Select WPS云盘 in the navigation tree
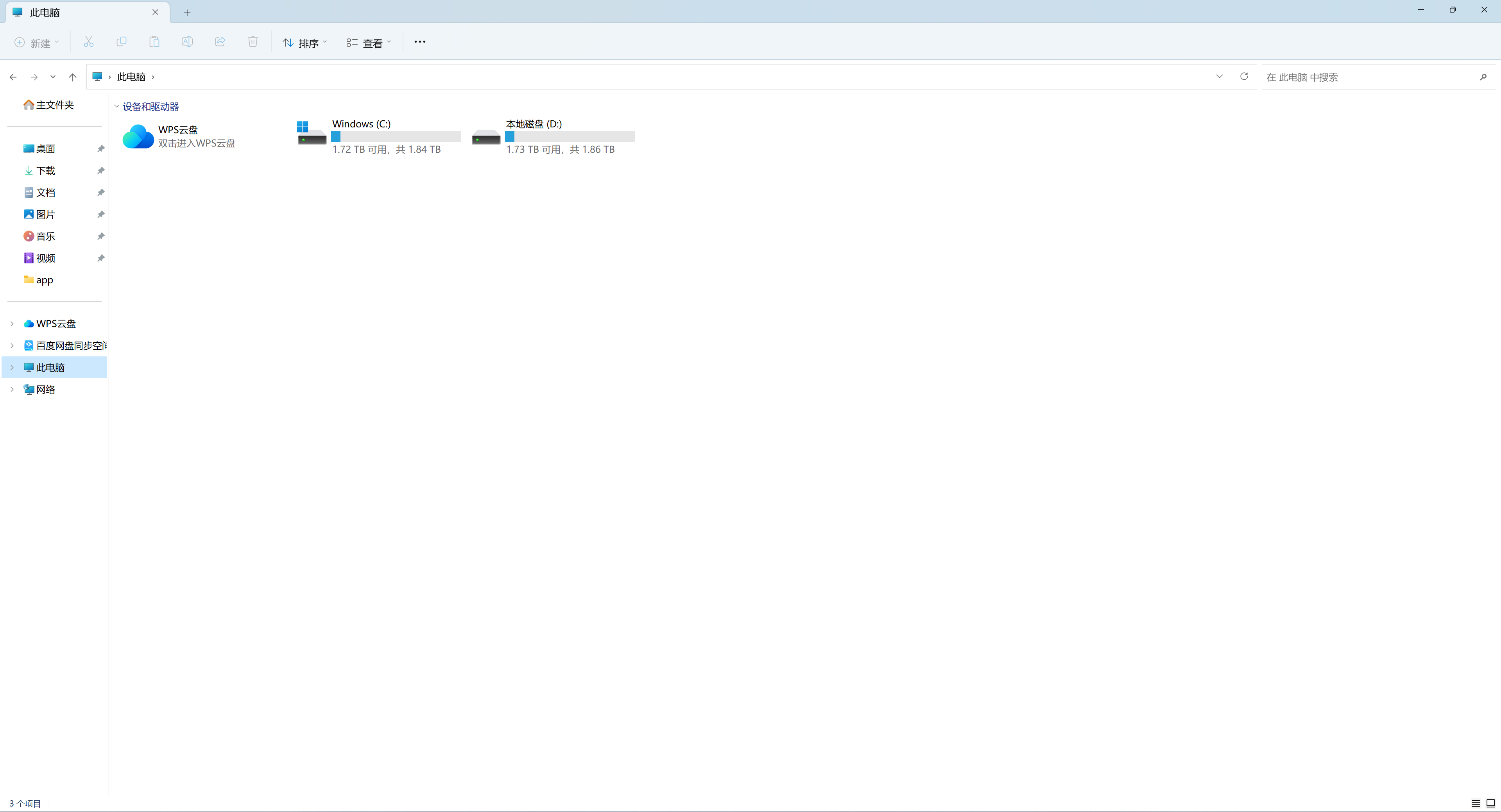Image resolution: width=1501 pixels, height=812 pixels. (56, 324)
